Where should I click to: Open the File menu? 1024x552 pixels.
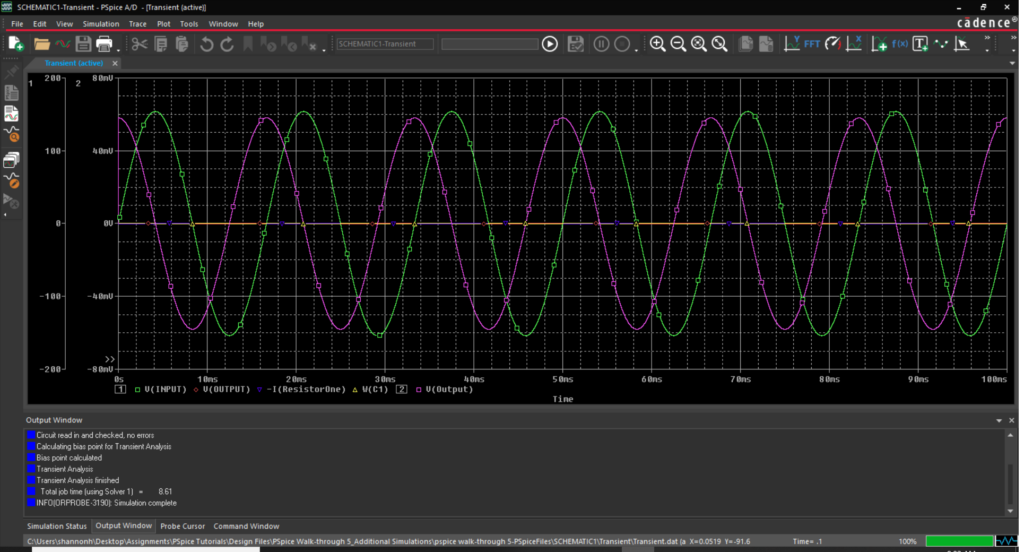(x=17, y=24)
